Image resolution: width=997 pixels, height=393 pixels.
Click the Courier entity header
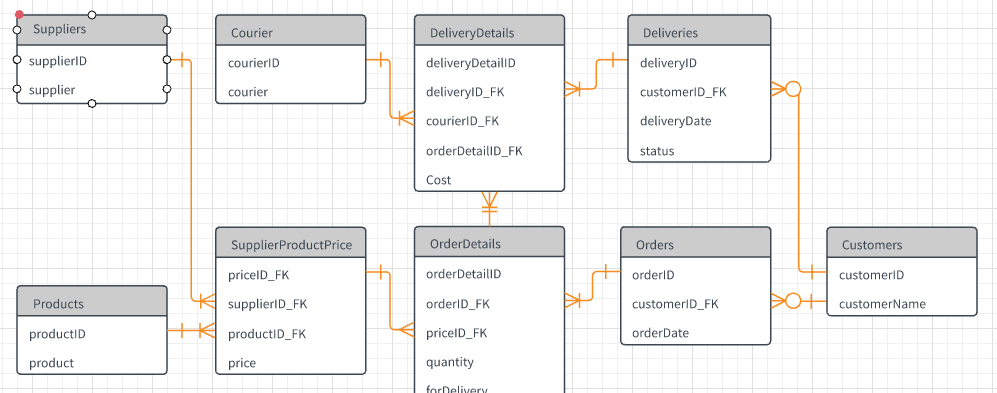click(291, 31)
